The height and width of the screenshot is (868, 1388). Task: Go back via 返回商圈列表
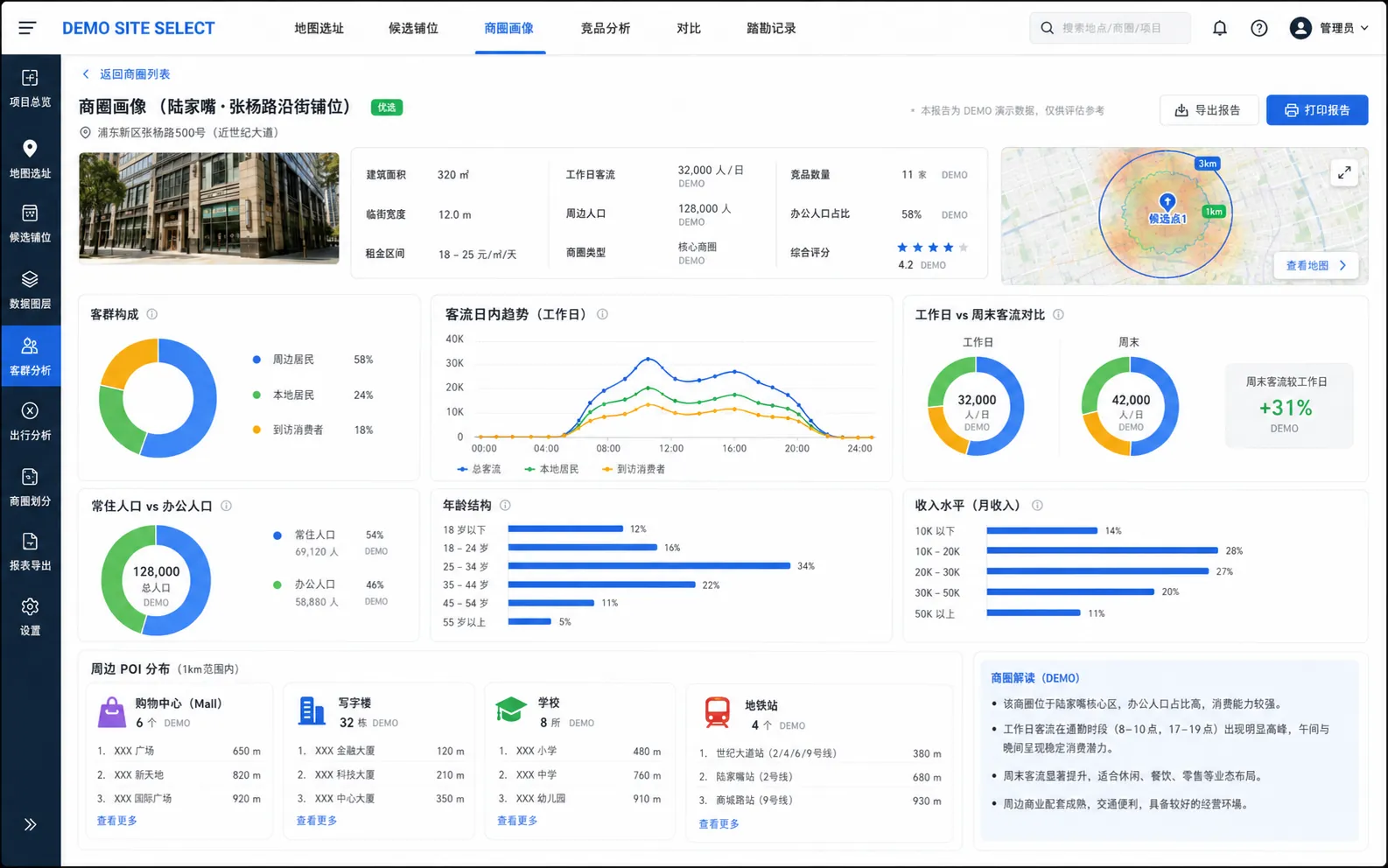coord(125,74)
